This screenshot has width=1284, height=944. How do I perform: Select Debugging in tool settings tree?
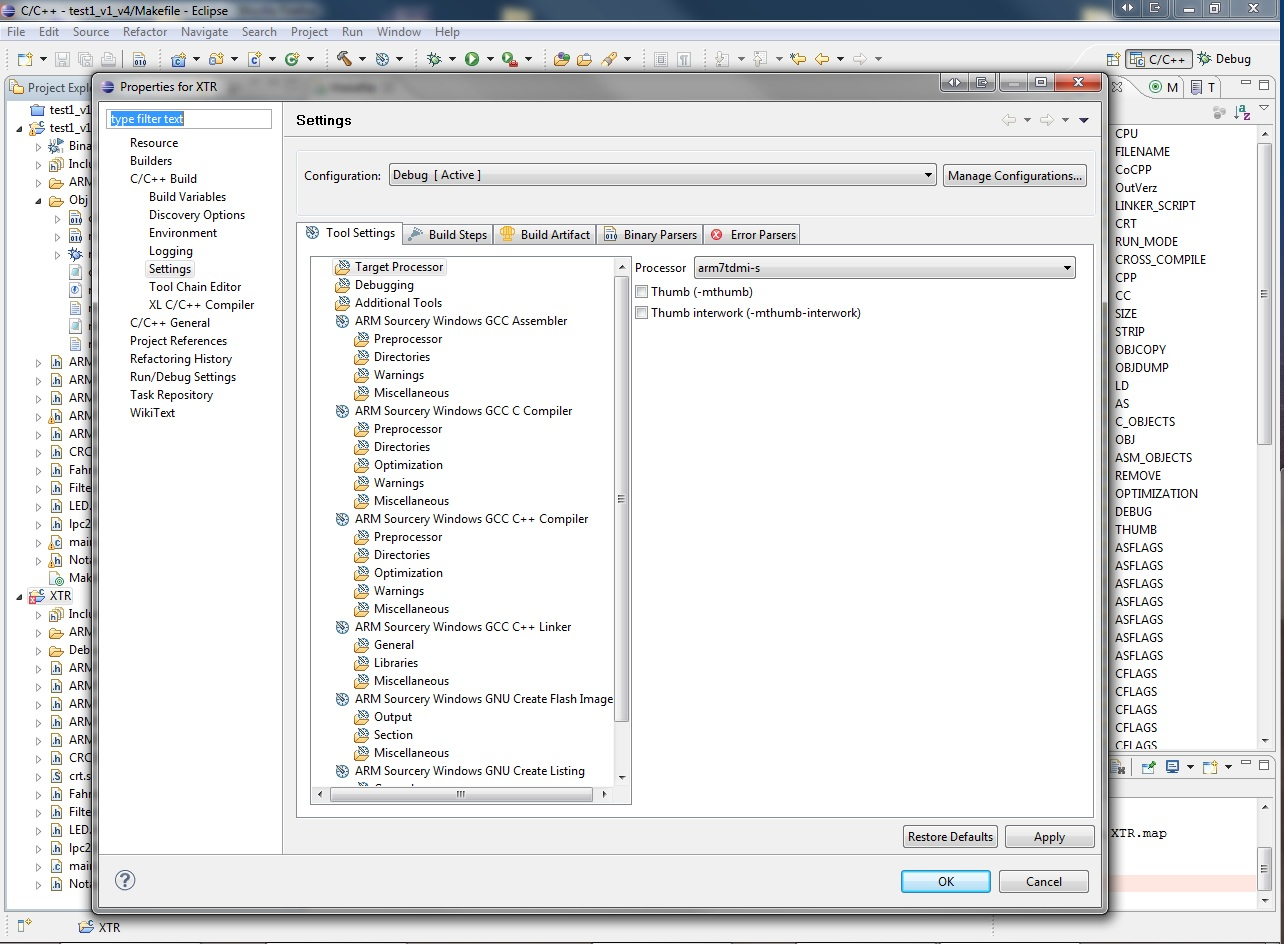[x=384, y=285]
